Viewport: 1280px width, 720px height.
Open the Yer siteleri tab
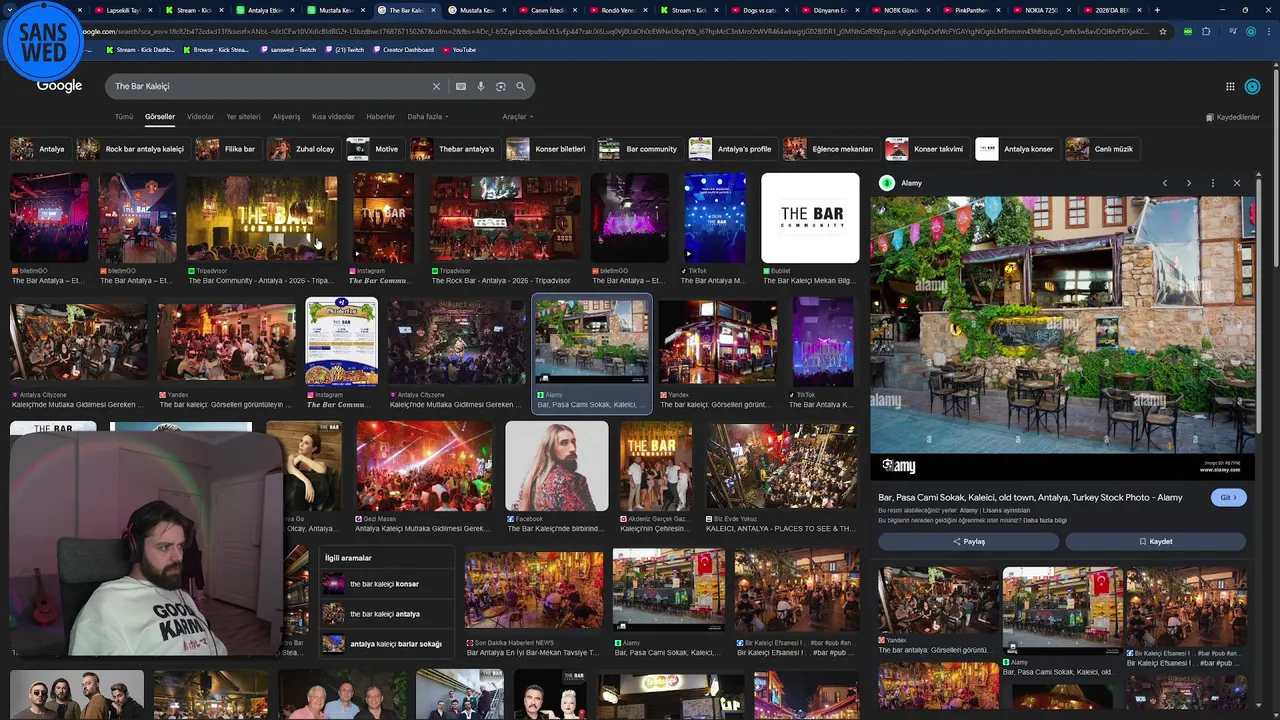click(x=243, y=117)
